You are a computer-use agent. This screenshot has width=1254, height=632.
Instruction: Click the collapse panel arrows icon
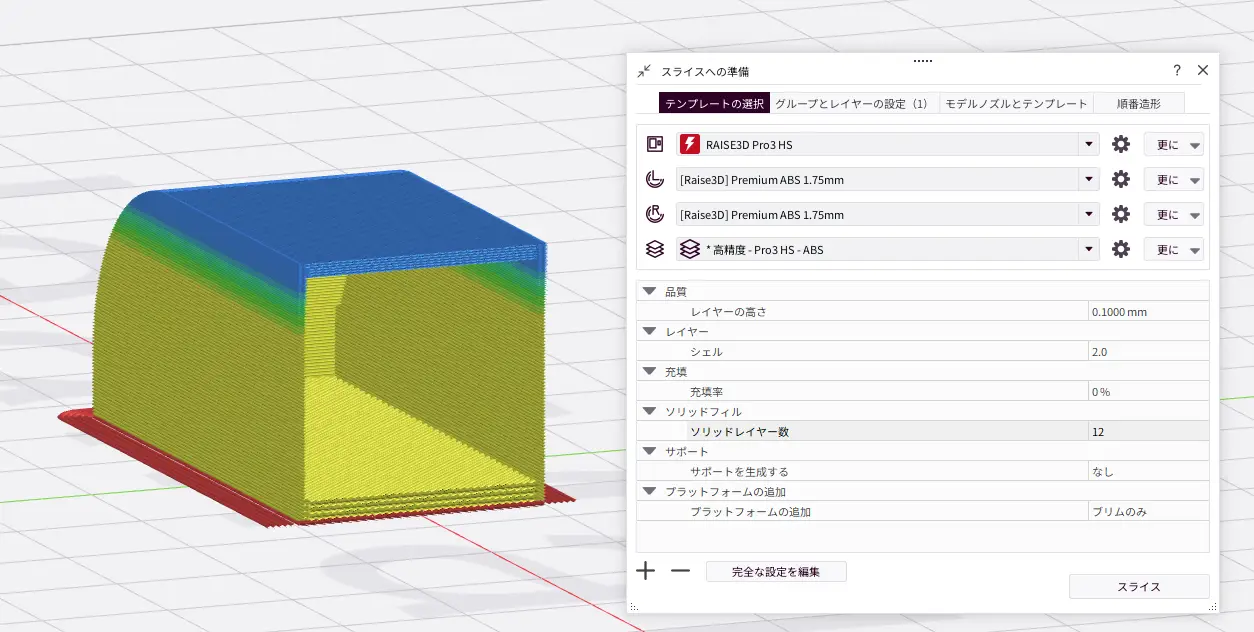point(644,71)
